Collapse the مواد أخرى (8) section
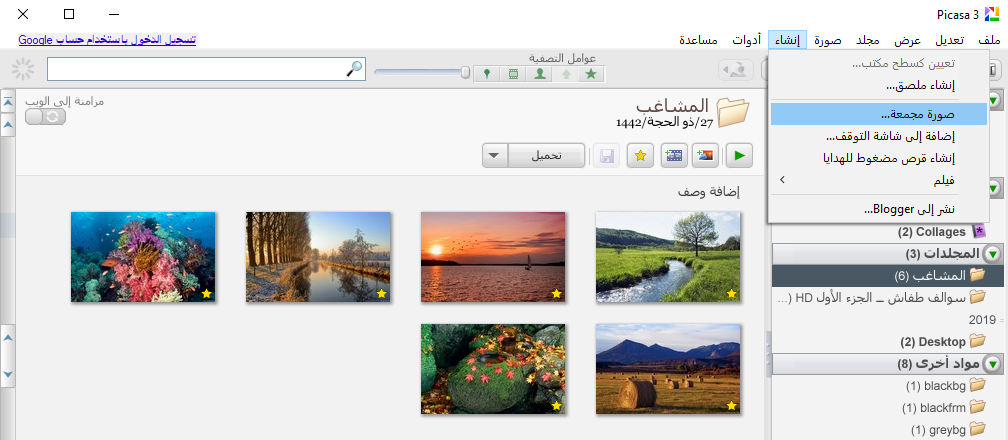The image size is (1008, 440). point(993,364)
